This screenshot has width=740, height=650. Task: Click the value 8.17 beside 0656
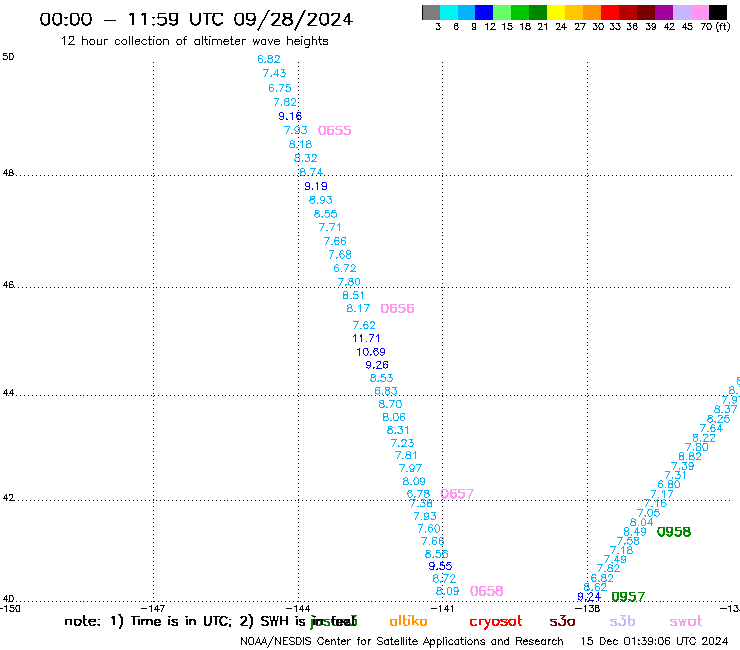click(x=358, y=308)
